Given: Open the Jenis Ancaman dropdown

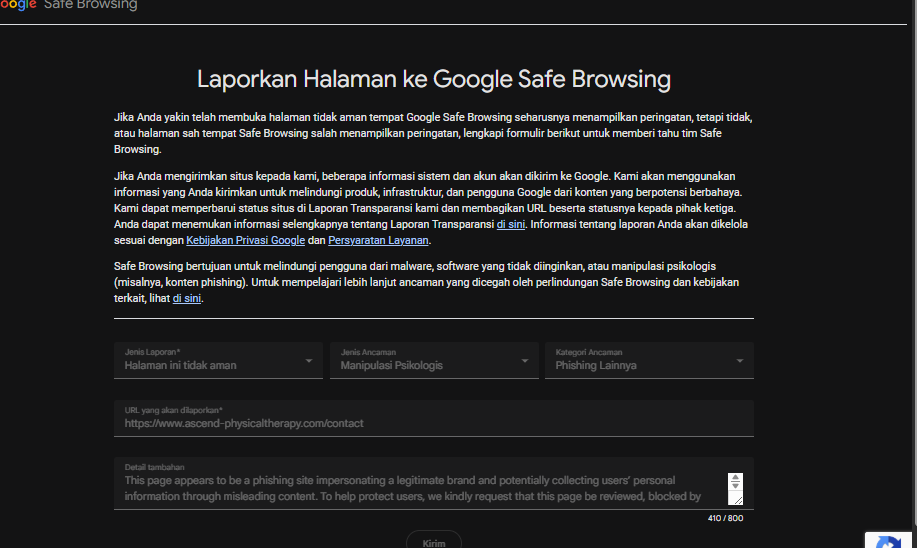Looking at the screenshot, I should [x=434, y=360].
